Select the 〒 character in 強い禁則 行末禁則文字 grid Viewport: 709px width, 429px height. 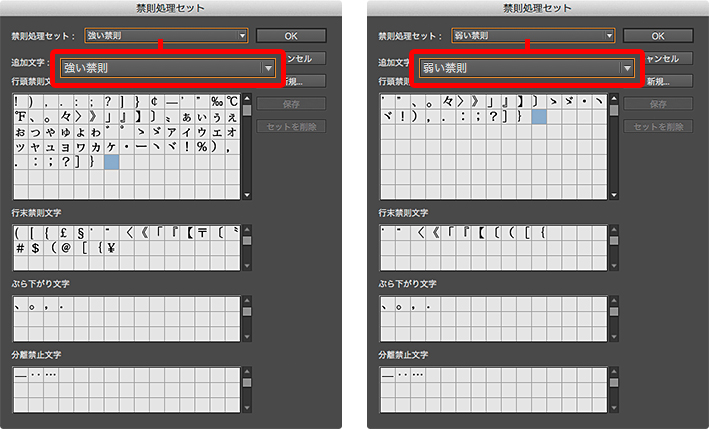click(202, 233)
